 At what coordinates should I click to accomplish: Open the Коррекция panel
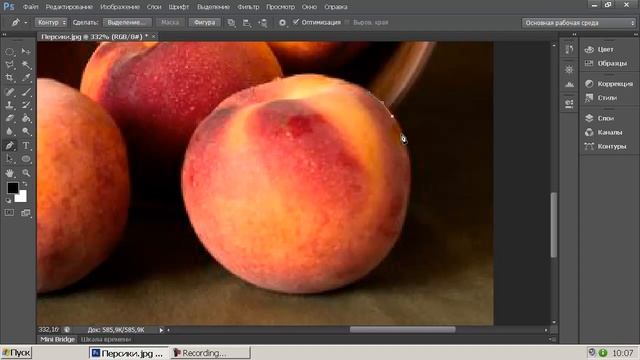[x=609, y=84]
